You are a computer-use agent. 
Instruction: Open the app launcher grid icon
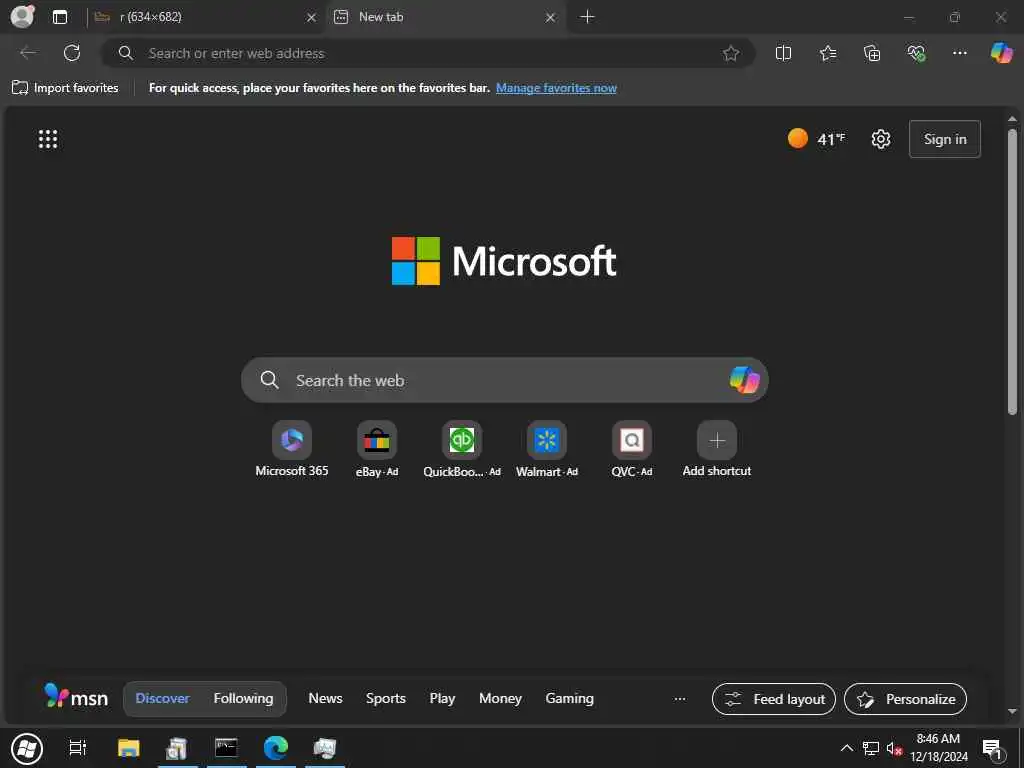coord(48,138)
